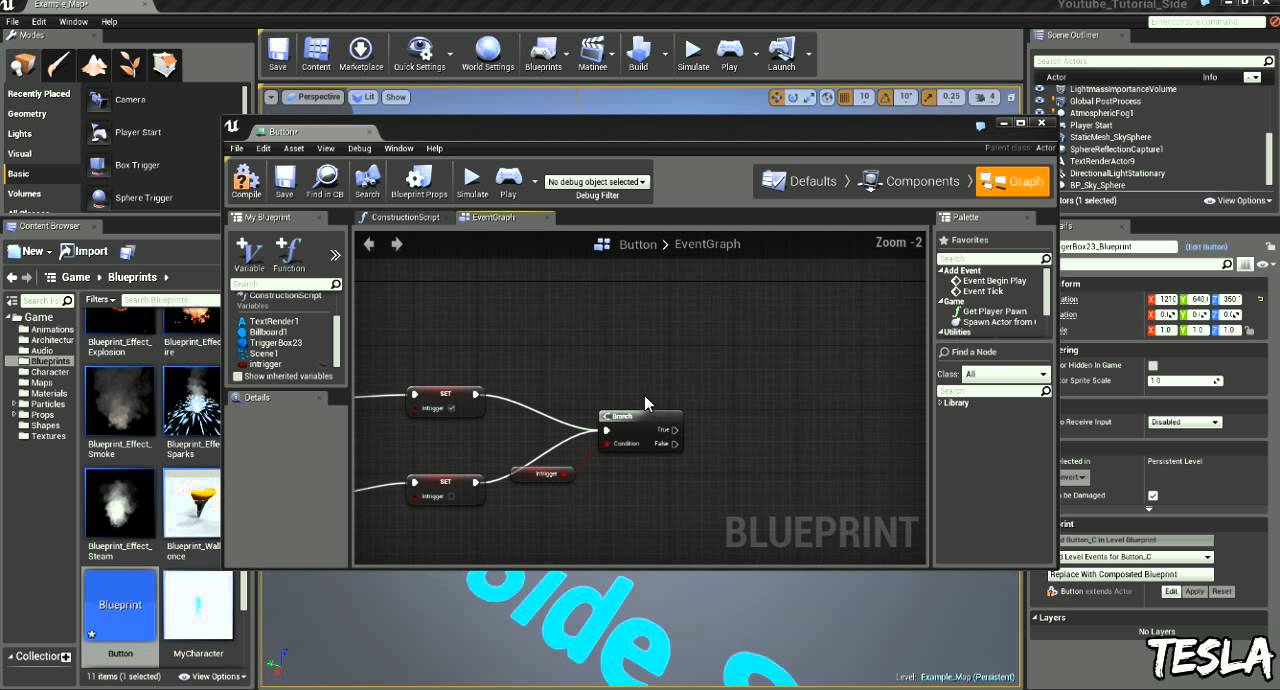1280x690 pixels.
Task: Open Content Browser View Options
Action: [x=213, y=677]
